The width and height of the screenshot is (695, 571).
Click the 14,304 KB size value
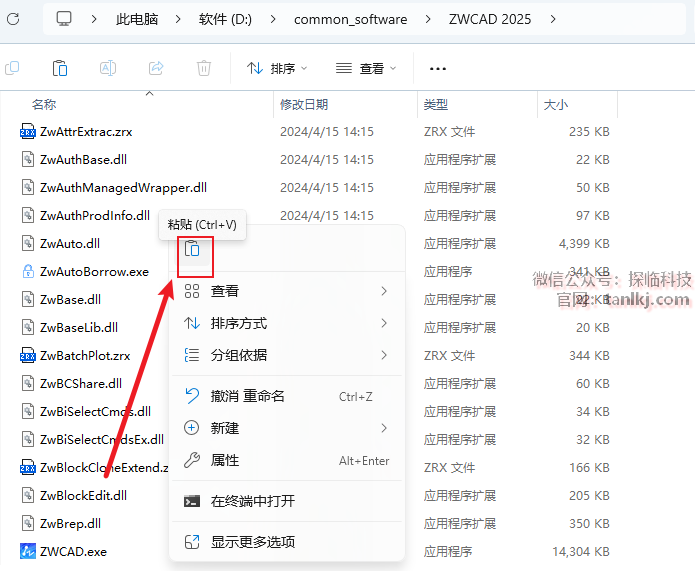tap(581, 551)
